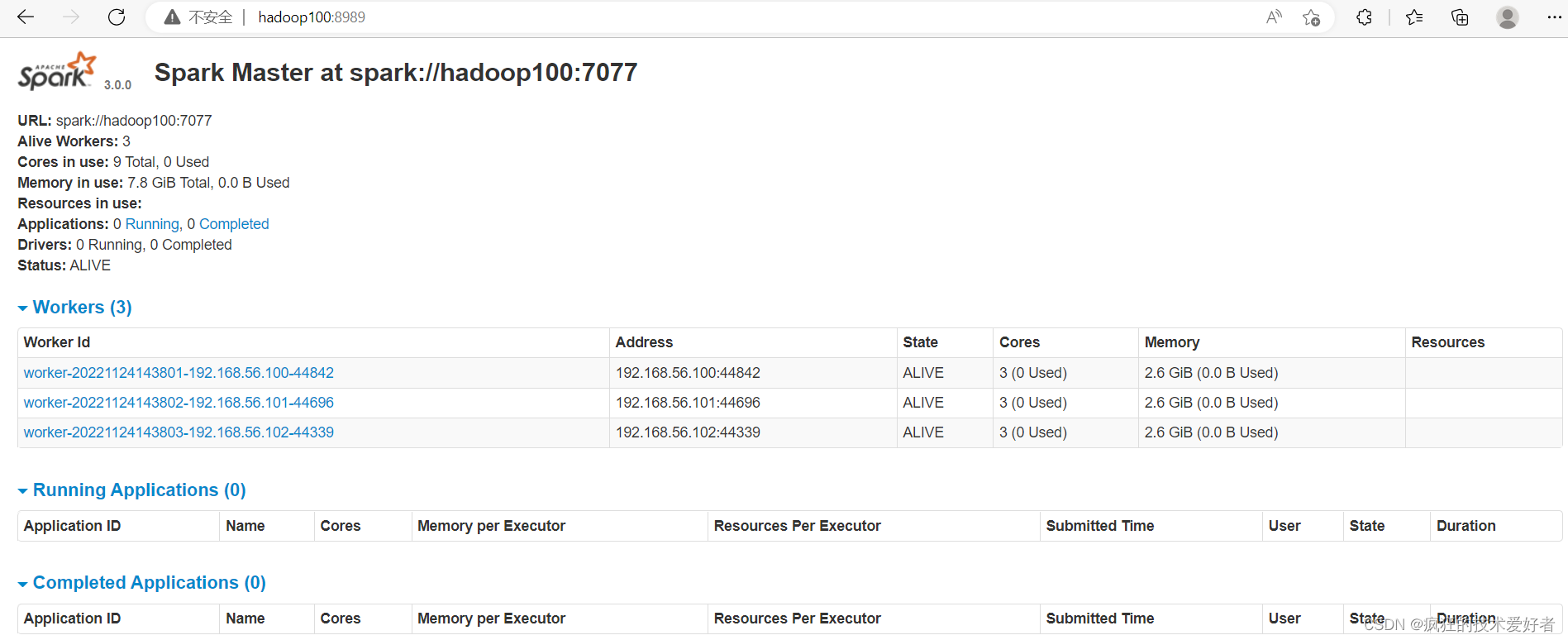Viewport: 1568px width, 640px height.
Task: Click the Spark Master page title heading
Action: (396, 73)
